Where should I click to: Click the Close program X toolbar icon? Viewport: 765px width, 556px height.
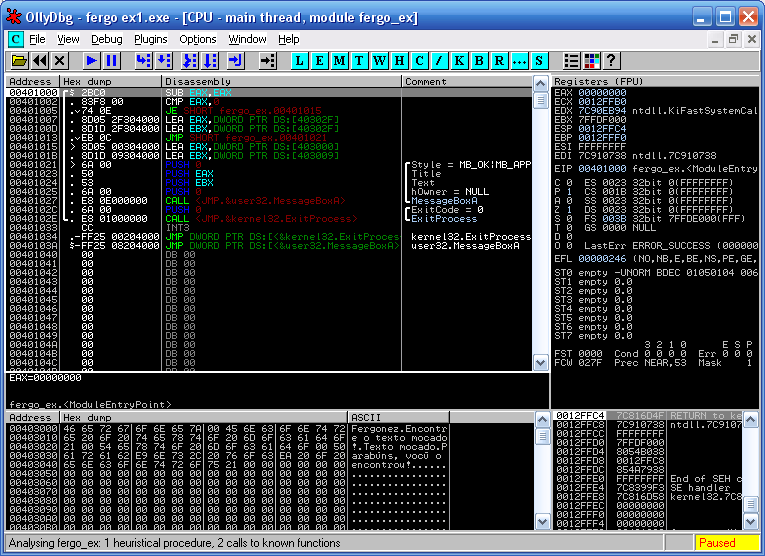click(60, 61)
